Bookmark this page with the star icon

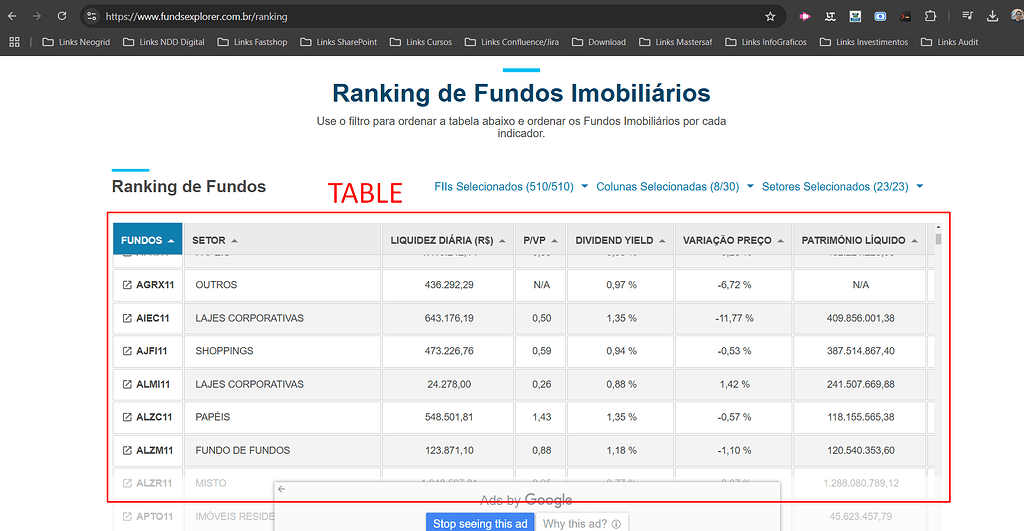(x=770, y=16)
